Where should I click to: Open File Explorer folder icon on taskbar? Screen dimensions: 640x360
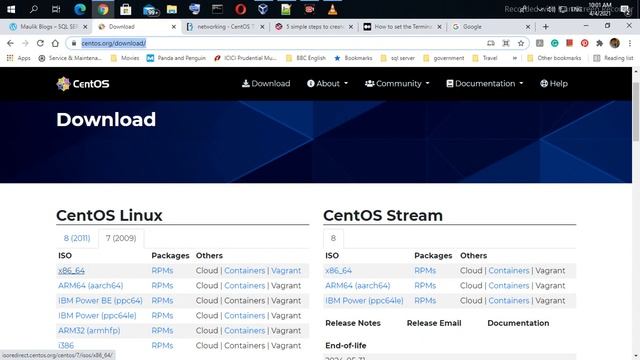[172, 9]
